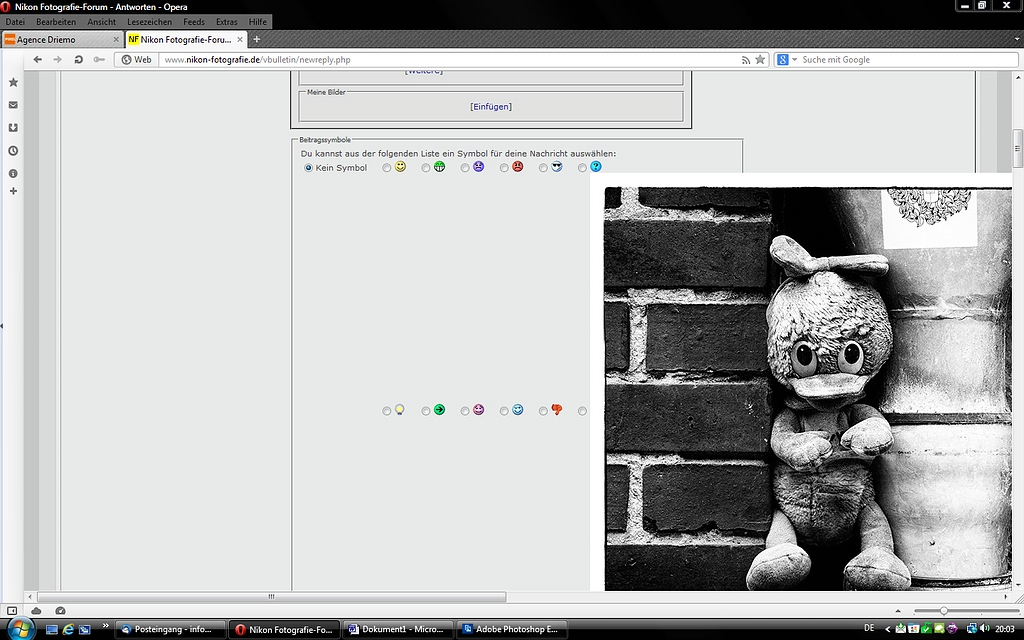
Task: Add a panel with the sidebar plus
Action: pos(13,191)
